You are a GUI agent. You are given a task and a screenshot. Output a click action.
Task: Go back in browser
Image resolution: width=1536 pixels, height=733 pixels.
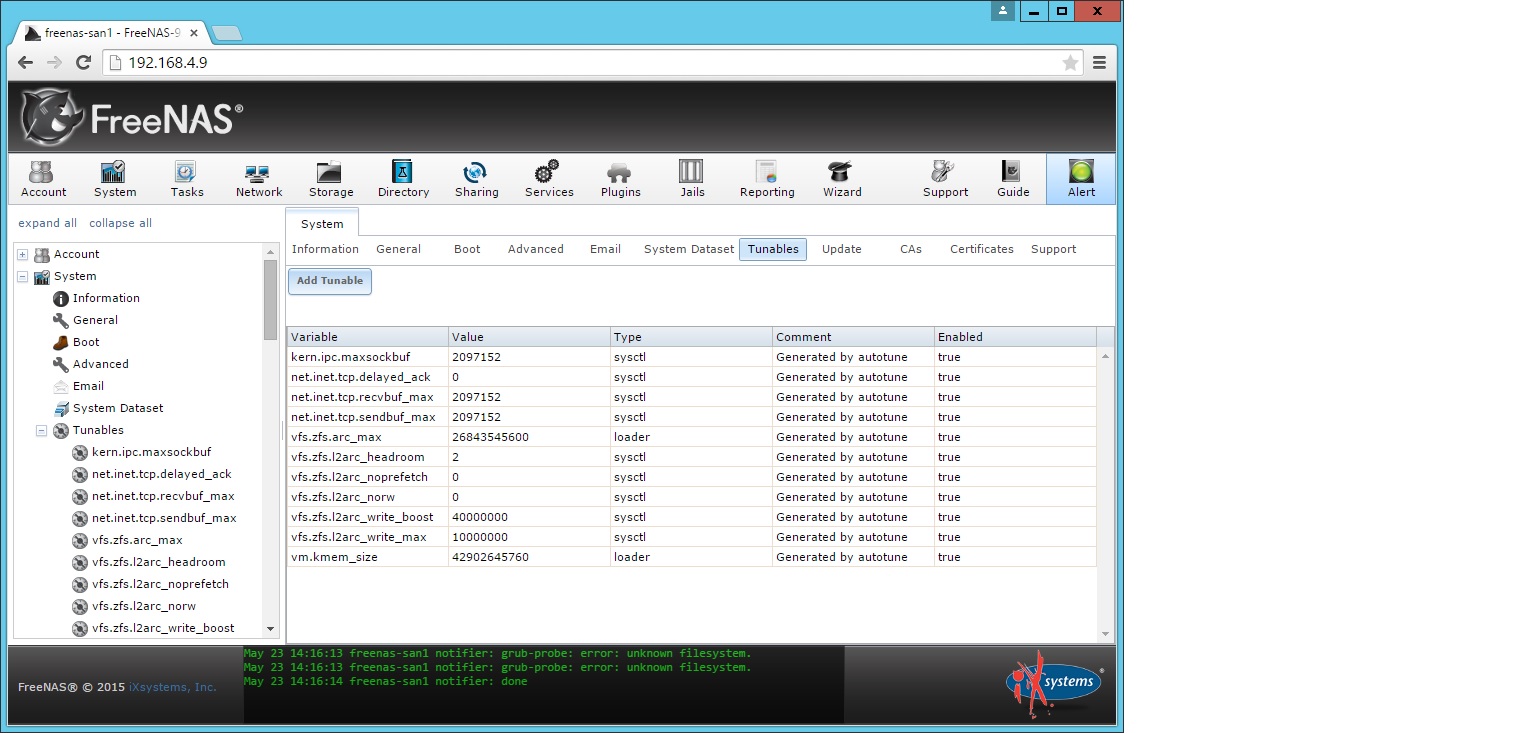(x=26, y=62)
